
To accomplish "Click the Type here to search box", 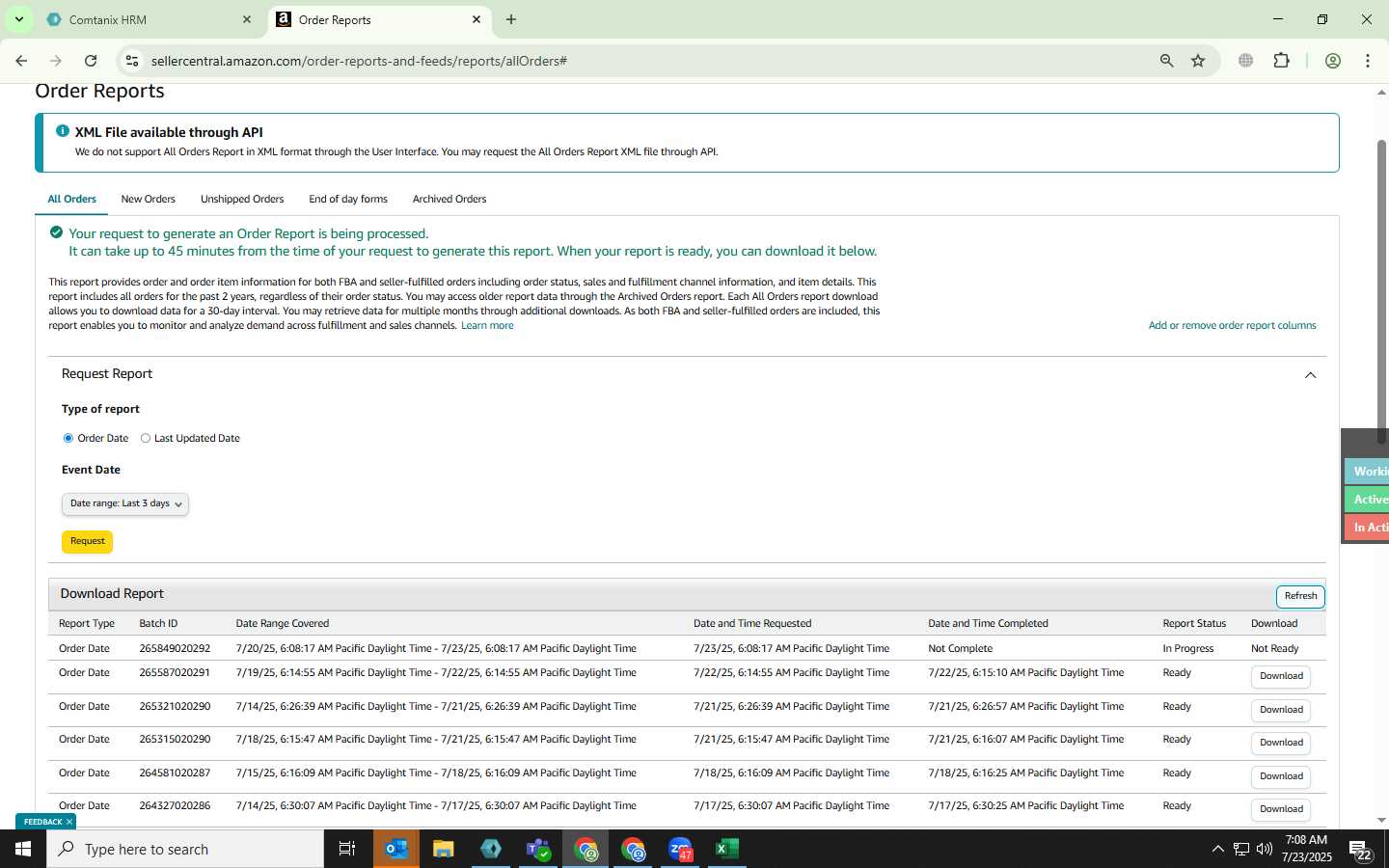I will [x=185, y=849].
